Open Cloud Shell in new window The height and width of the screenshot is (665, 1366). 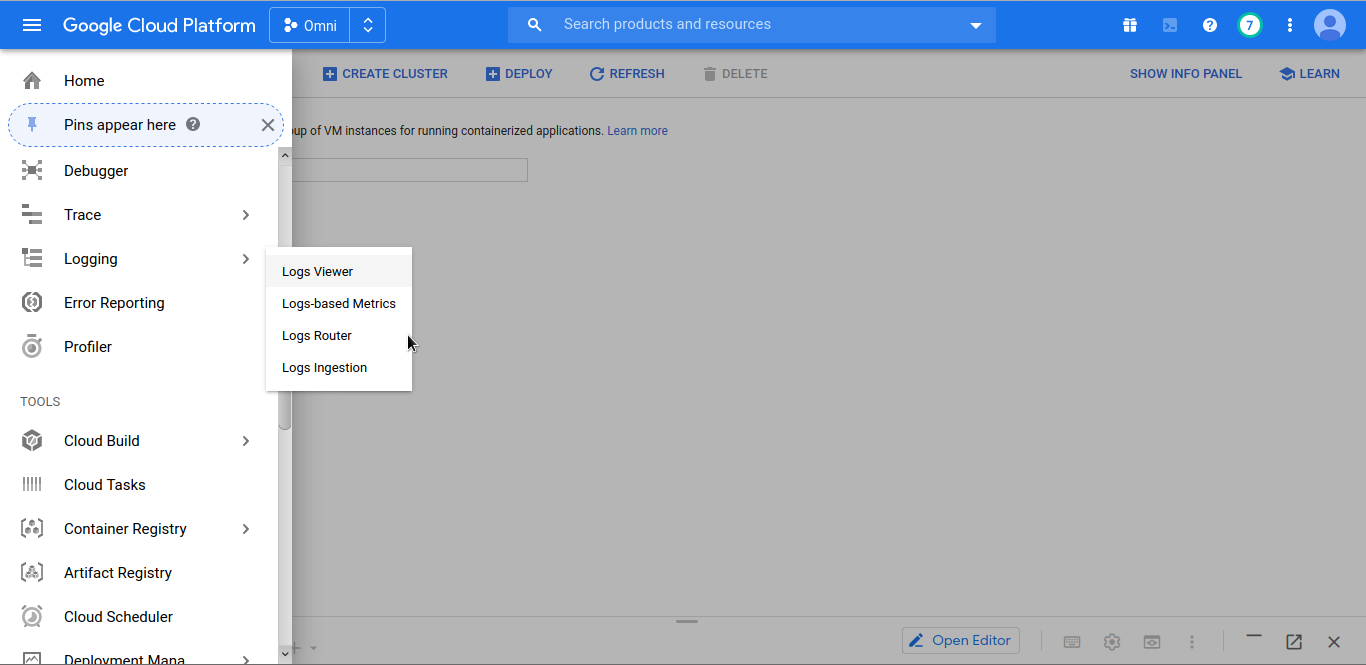(x=1294, y=642)
